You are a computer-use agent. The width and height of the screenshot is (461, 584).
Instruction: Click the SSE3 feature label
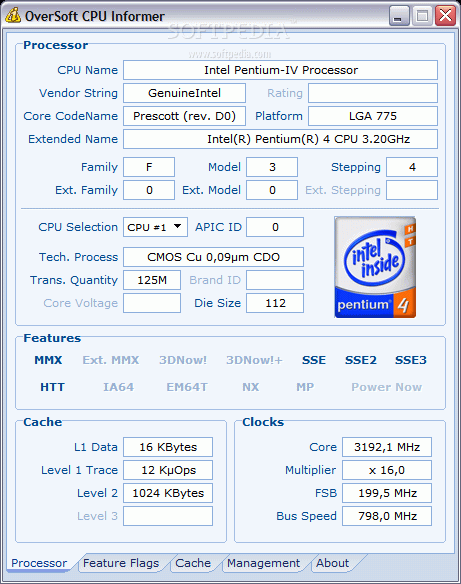click(411, 360)
